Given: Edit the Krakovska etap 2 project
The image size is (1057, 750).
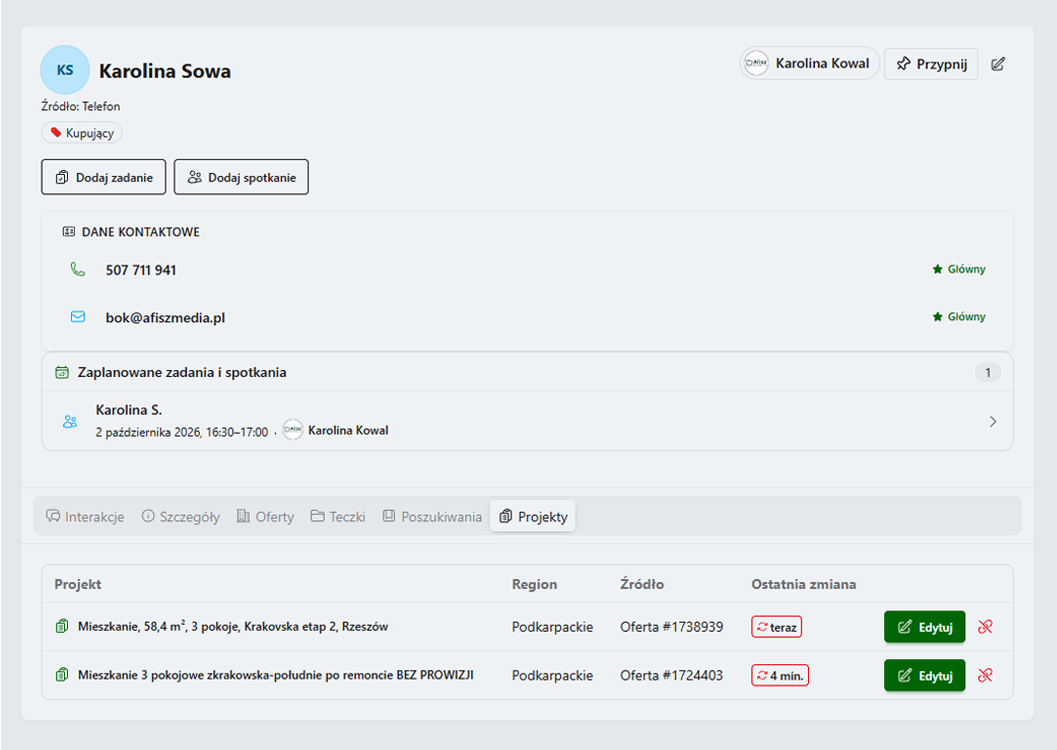Looking at the screenshot, I should (924, 627).
